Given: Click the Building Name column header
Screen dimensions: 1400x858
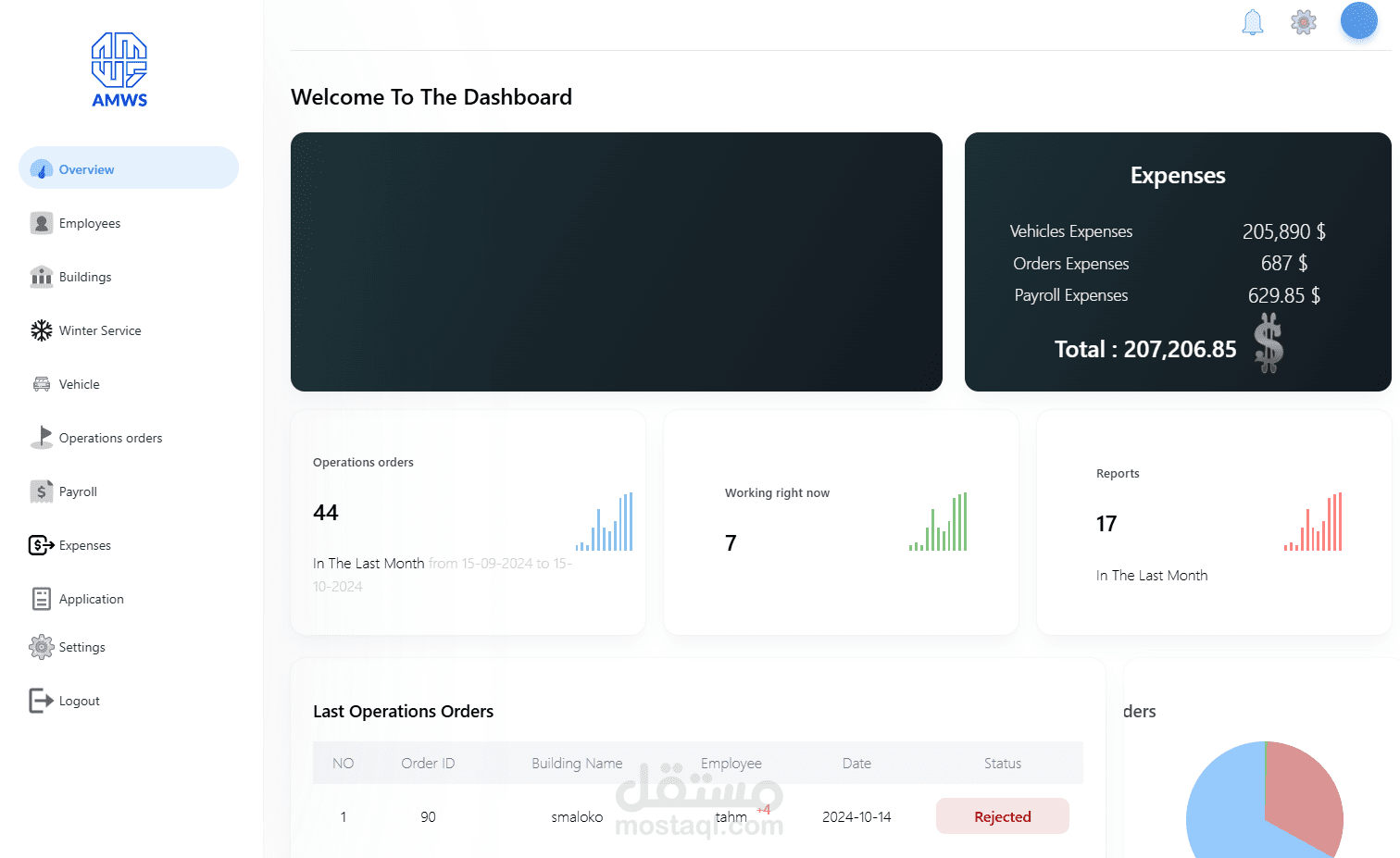Looking at the screenshot, I should 577,764.
